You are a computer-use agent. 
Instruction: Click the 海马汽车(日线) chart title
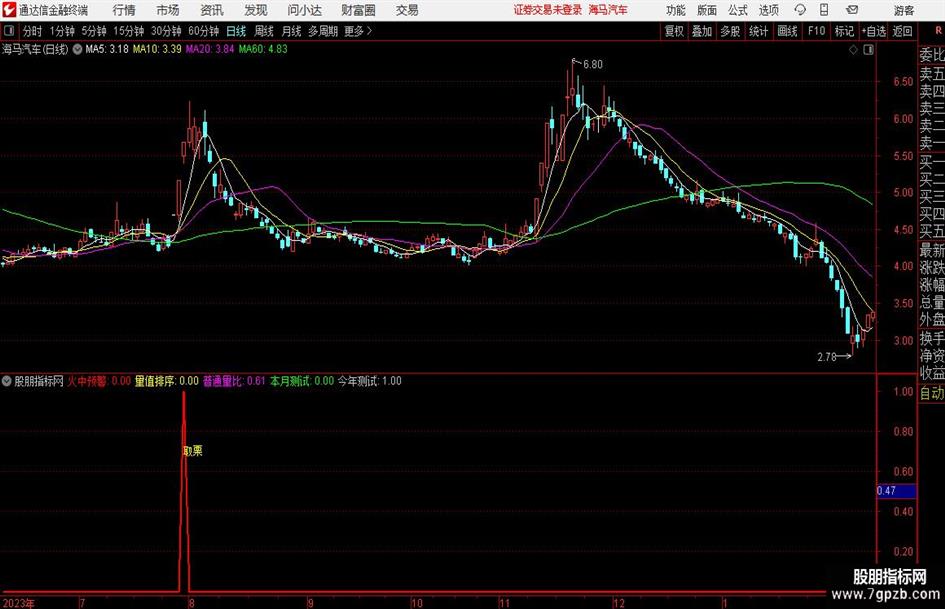point(36,49)
